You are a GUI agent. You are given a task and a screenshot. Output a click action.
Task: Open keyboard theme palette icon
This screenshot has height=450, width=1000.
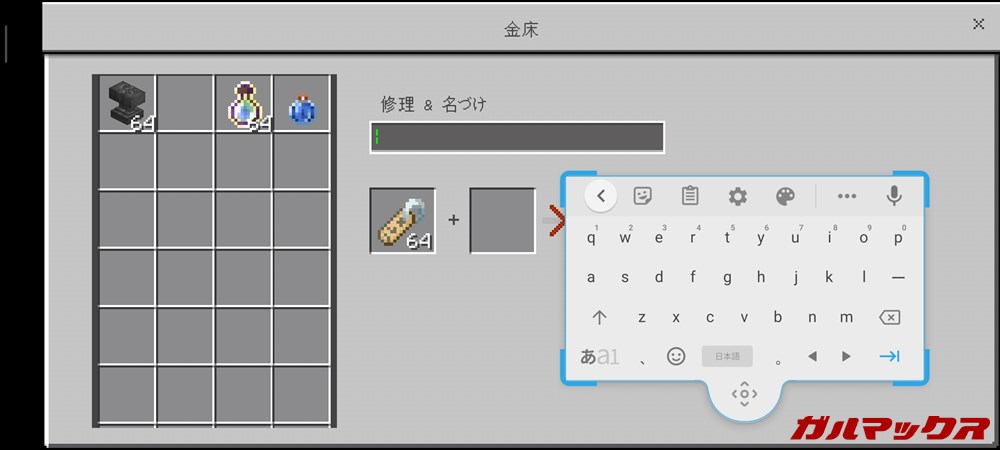(785, 196)
